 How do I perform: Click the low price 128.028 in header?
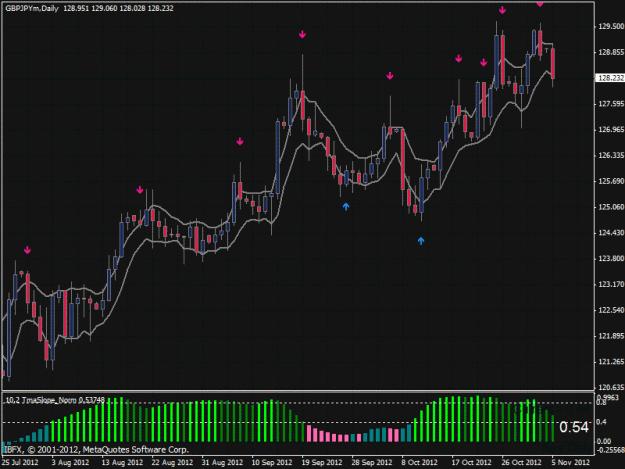[x=132, y=8]
